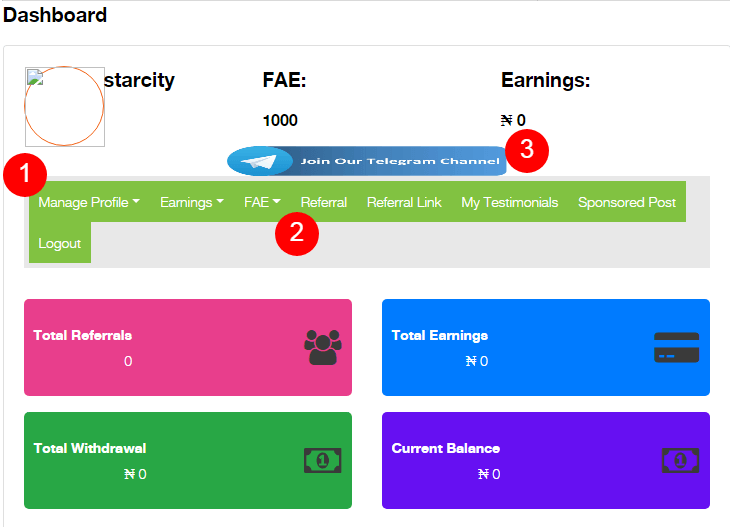Go to the Referral menu item
Screen dimensions: 730x527
pos(324,202)
